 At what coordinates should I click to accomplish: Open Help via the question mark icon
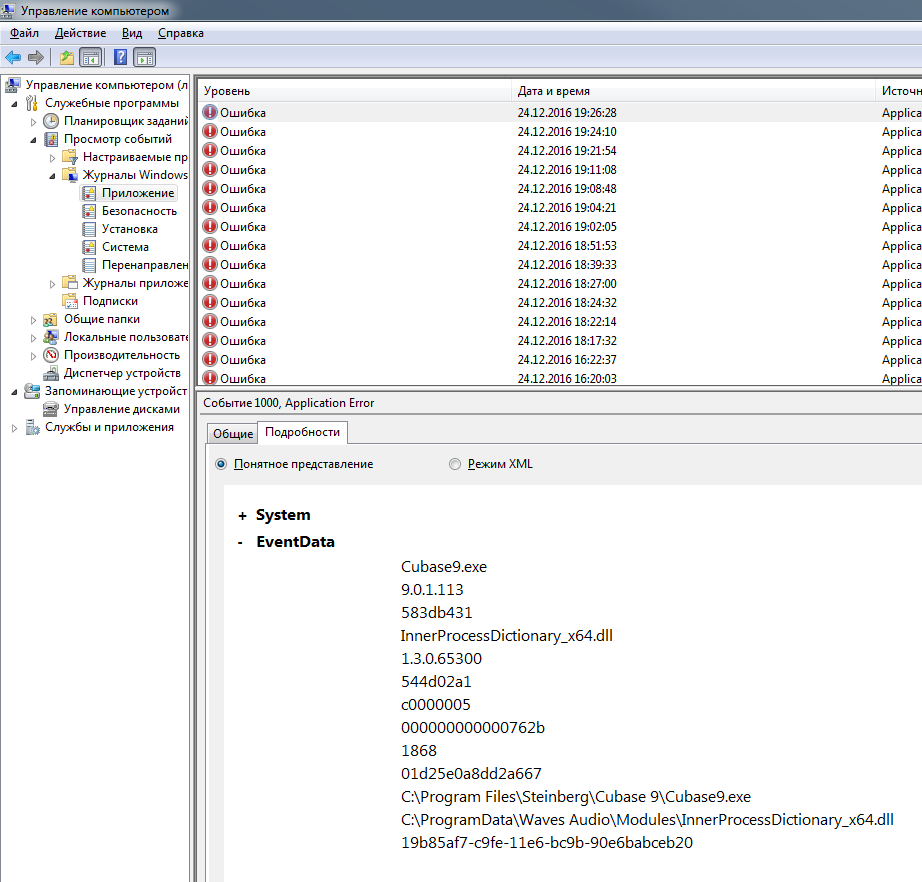tap(121, 57)
